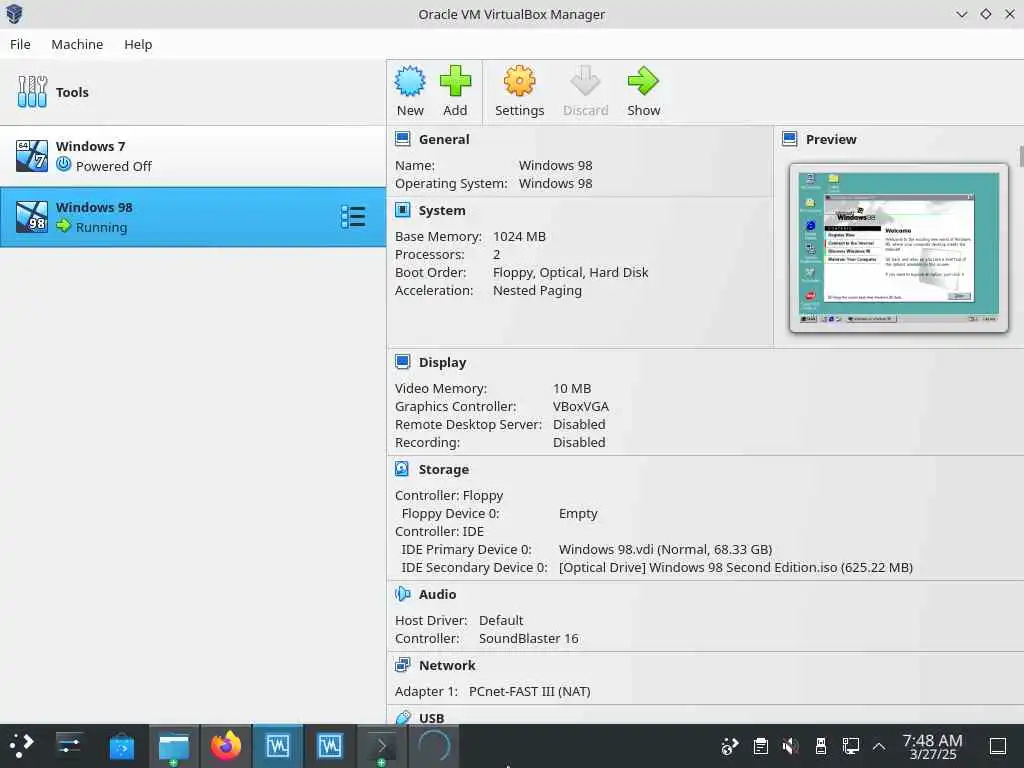
Task: Click the Boot Order value text
Action: [x=570, y=272]
